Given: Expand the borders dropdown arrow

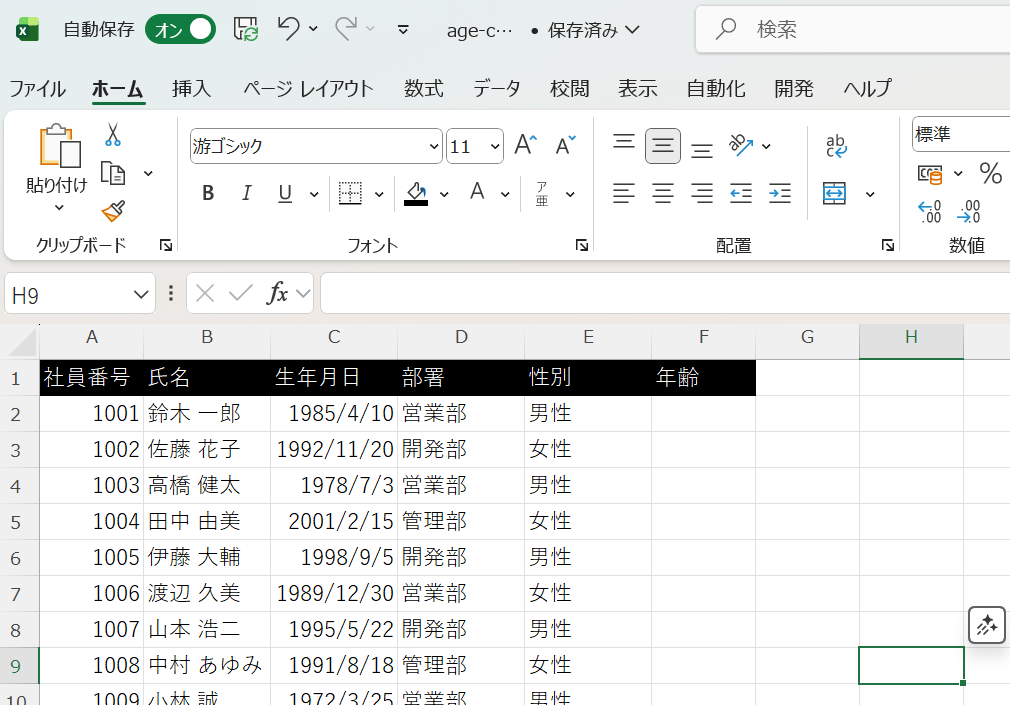Looking at the screenshot, I should coord(379,193).
